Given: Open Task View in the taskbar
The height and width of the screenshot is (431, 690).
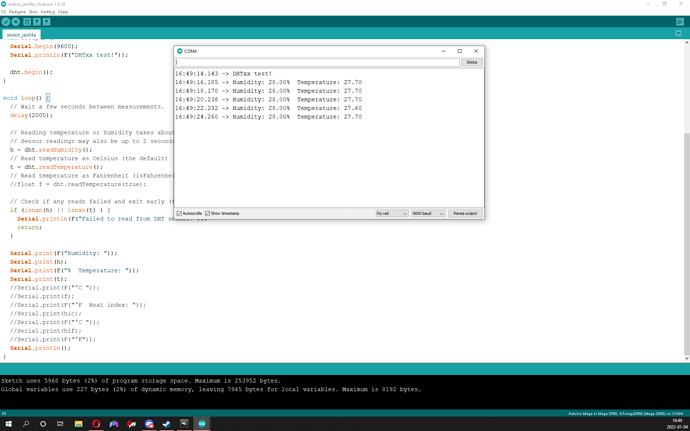Looking at the screenshot, I should (x=60, y=424).
